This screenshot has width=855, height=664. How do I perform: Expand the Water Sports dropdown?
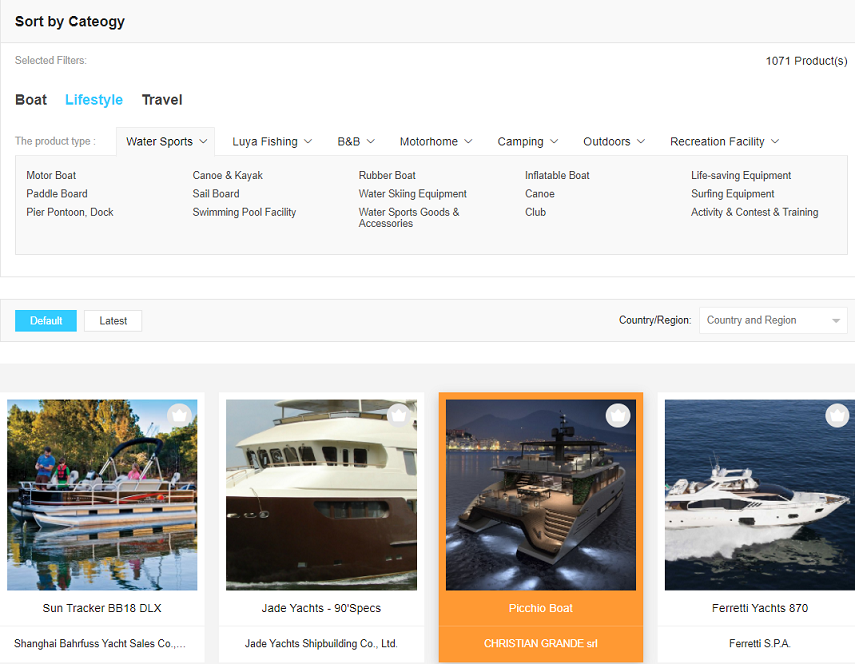166,142
